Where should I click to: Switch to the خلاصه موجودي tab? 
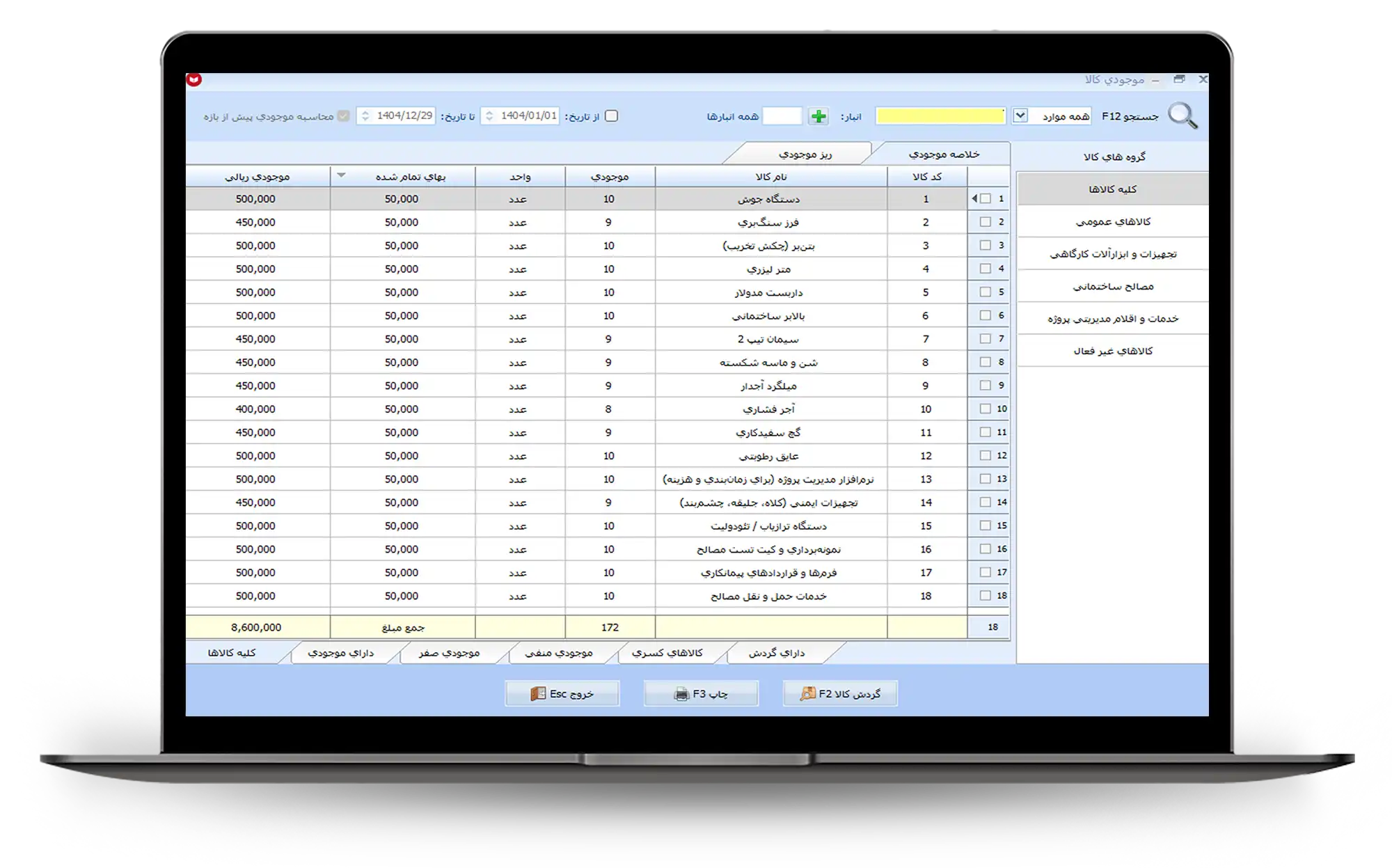(944, 154)
